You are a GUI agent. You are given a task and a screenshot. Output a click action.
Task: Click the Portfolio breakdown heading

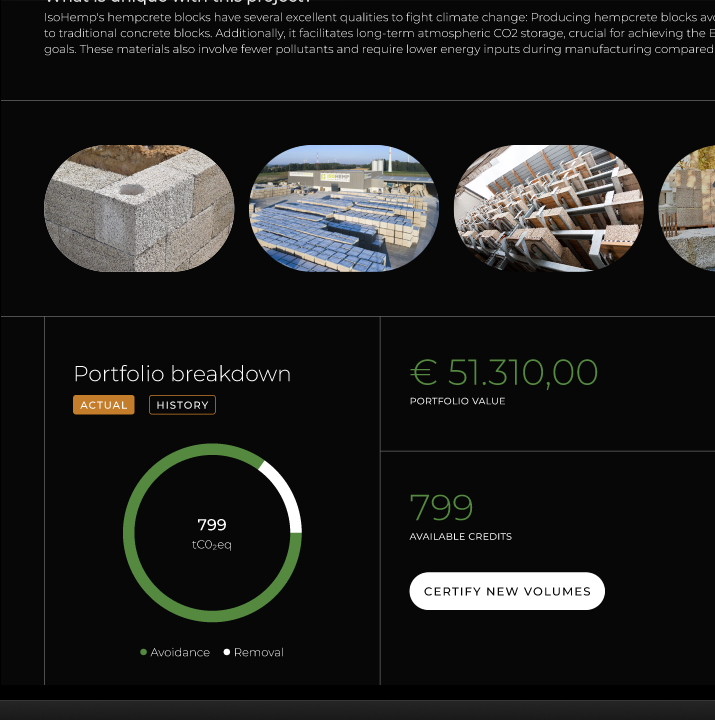click(182, 374)
